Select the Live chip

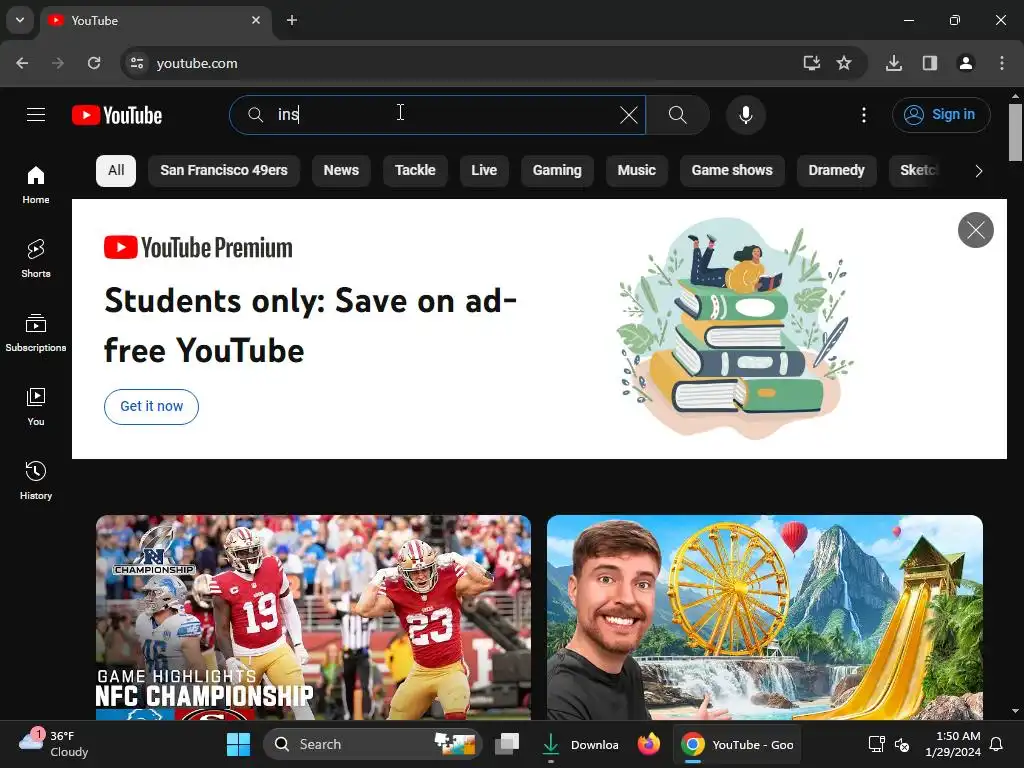484,170
